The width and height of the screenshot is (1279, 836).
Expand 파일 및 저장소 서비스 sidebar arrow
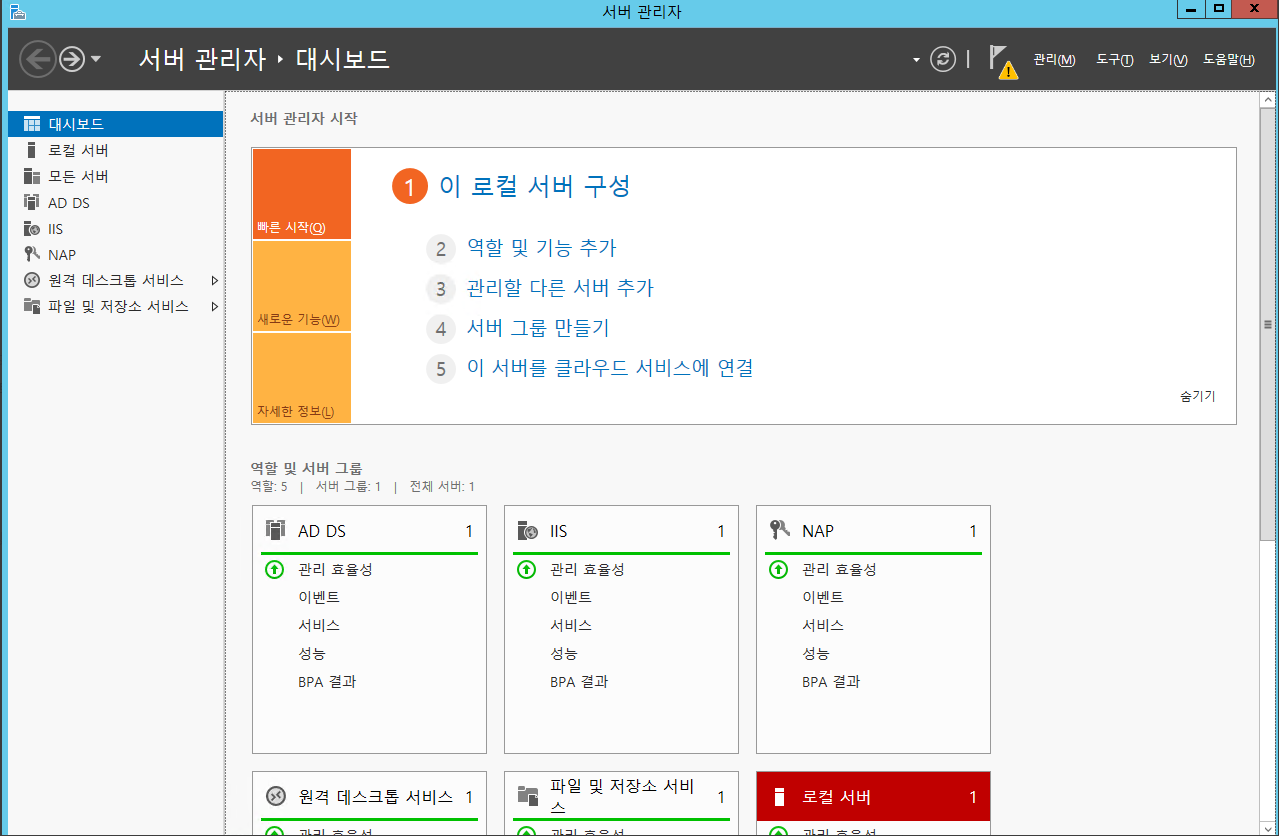(x=215, y=307)
